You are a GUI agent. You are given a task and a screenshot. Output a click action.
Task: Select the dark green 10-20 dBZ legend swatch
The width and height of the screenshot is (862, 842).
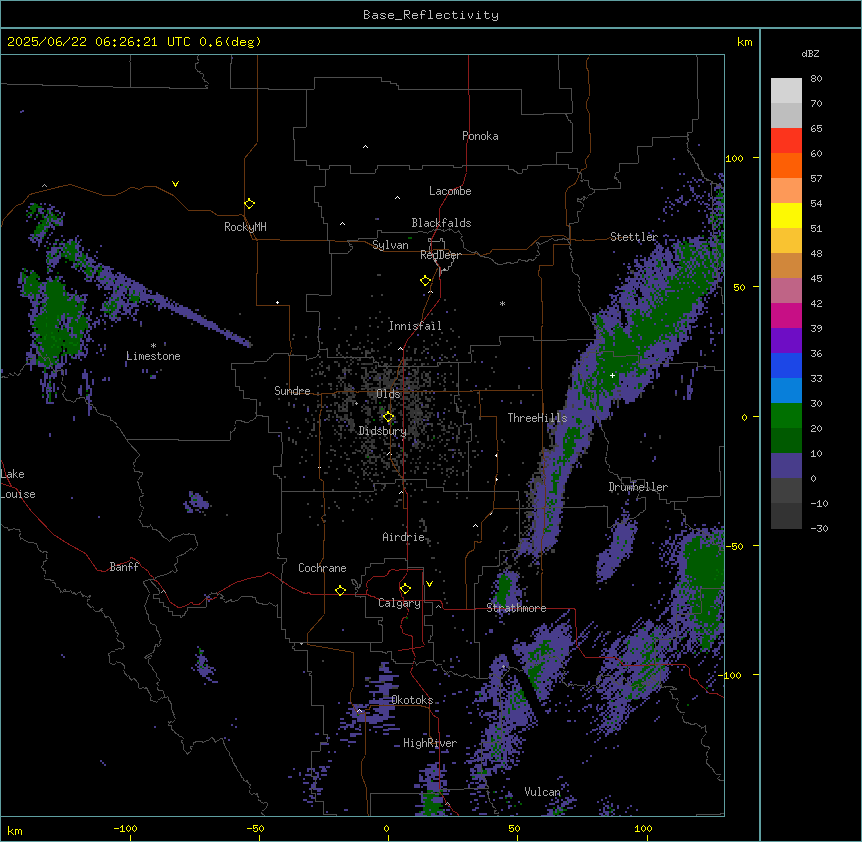pos(786,441)
